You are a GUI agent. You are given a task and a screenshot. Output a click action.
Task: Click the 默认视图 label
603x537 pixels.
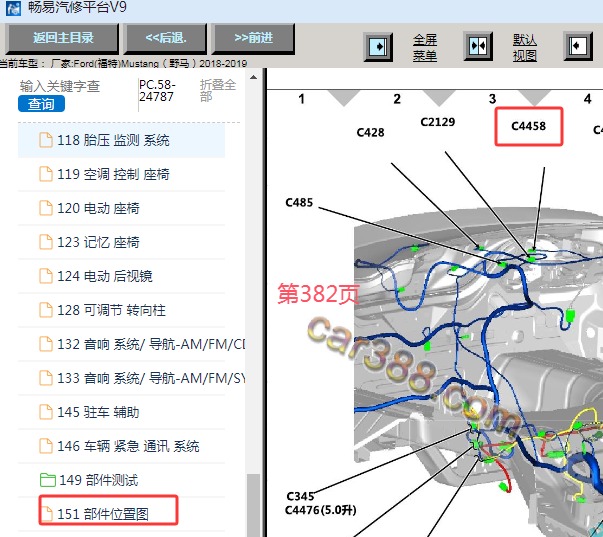coord(525,48)
